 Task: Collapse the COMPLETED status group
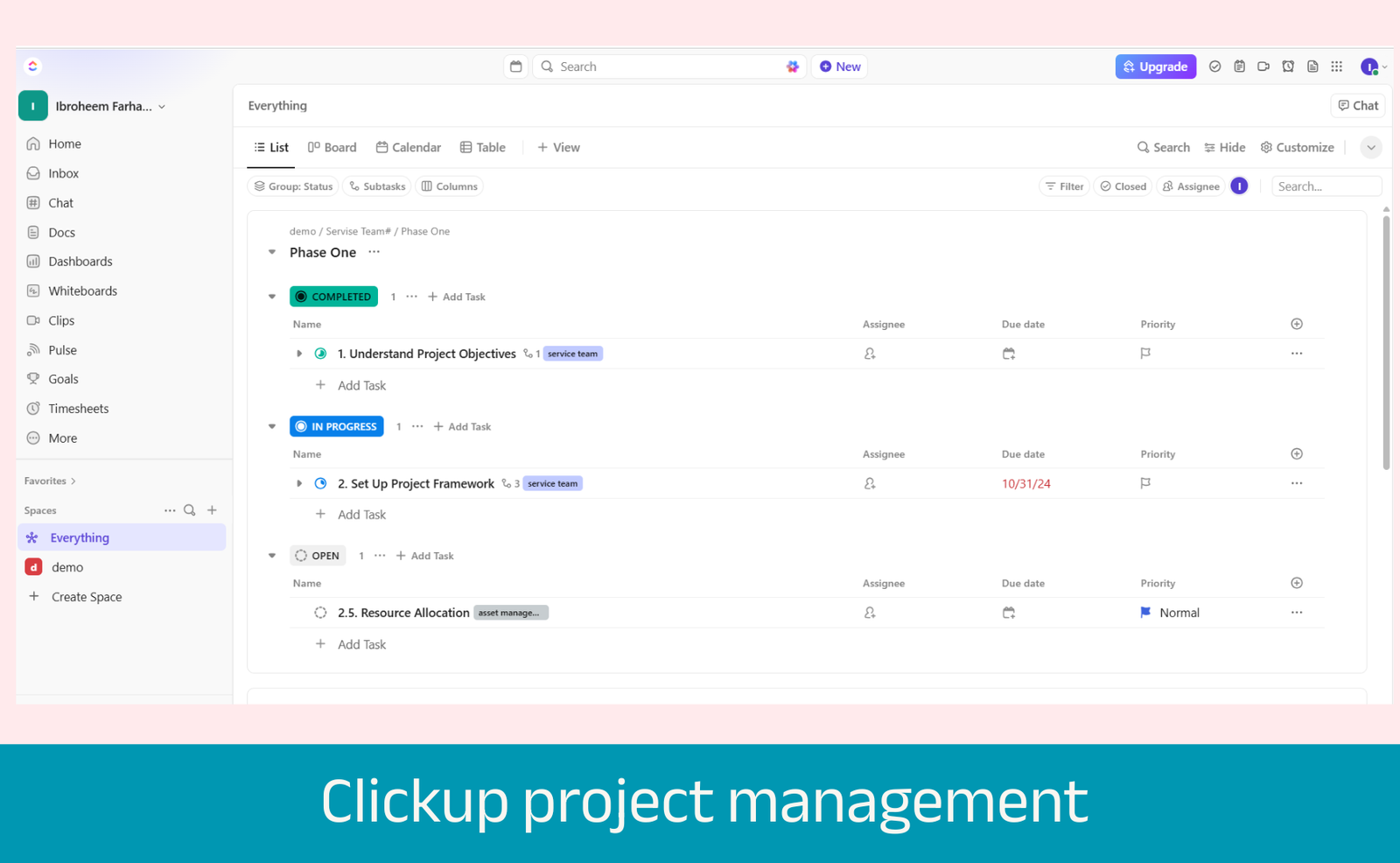[272, 297]
